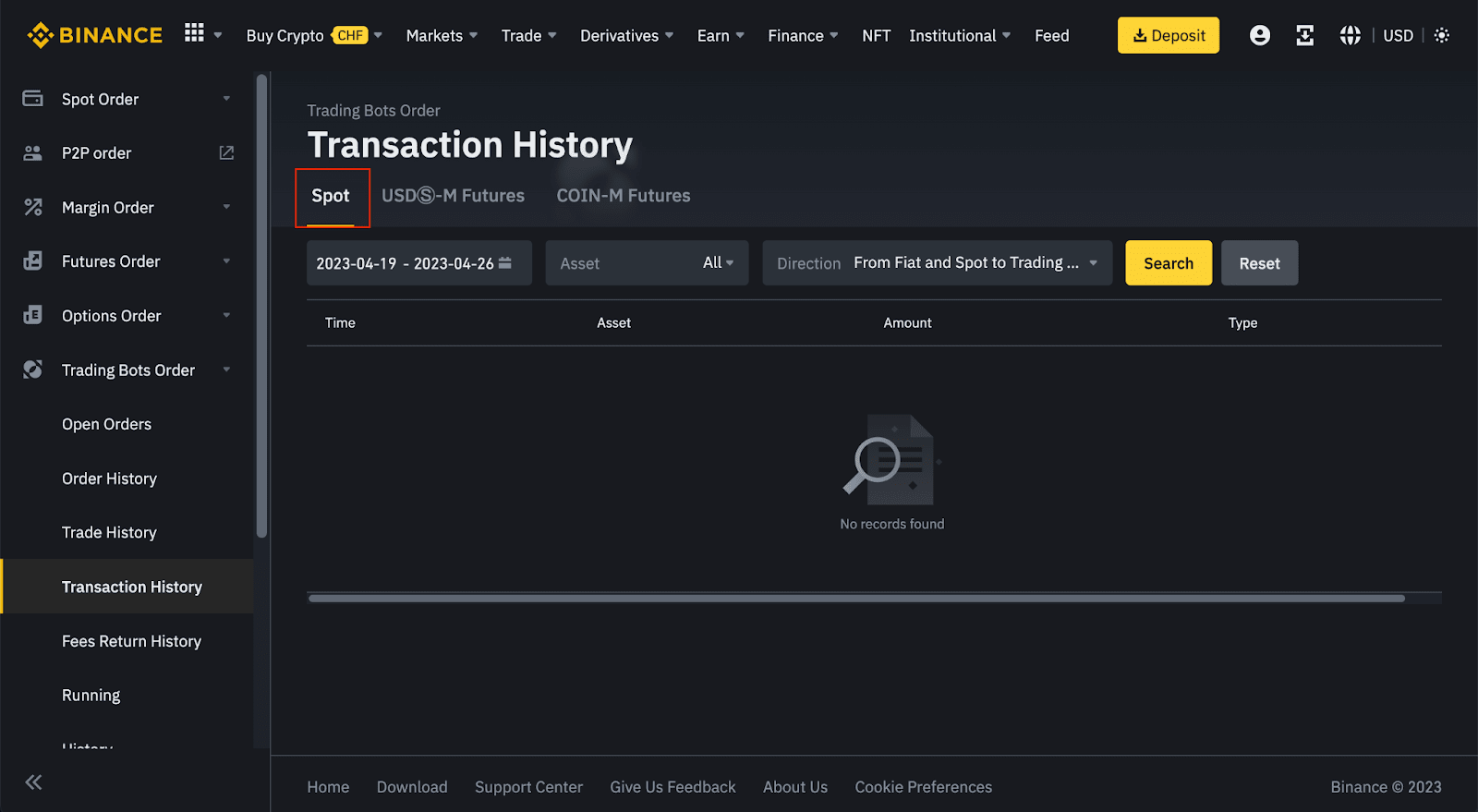1478x812 pixels.
Task: Expand the Options Order section
Action: [226, 315]
